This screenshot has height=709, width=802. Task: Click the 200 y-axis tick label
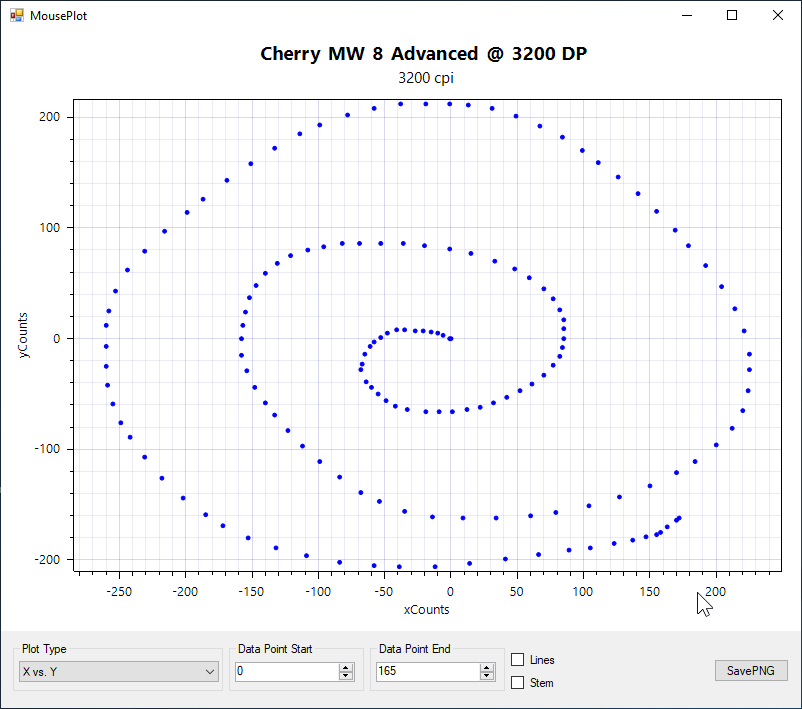[50, 117]
